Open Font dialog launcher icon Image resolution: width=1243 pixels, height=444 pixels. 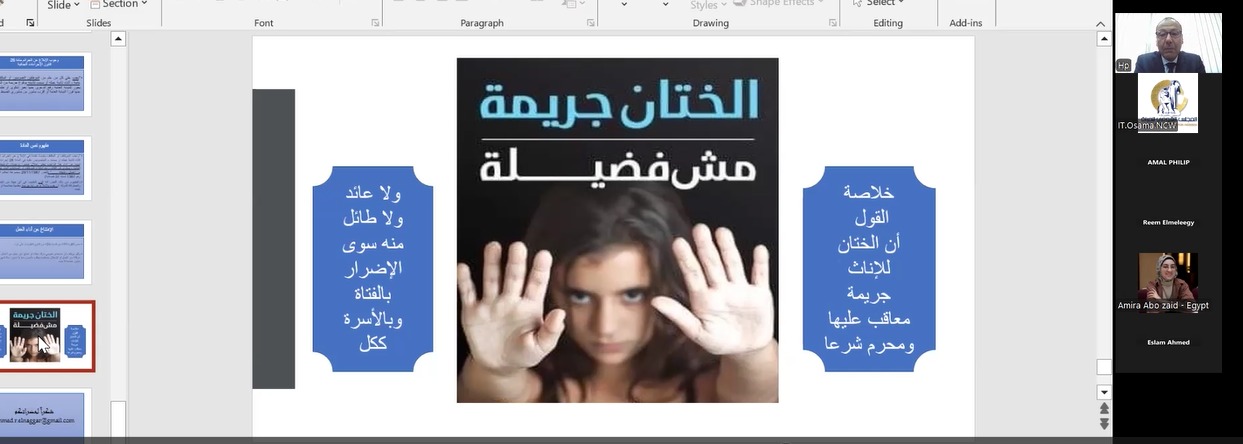(375, 22)
